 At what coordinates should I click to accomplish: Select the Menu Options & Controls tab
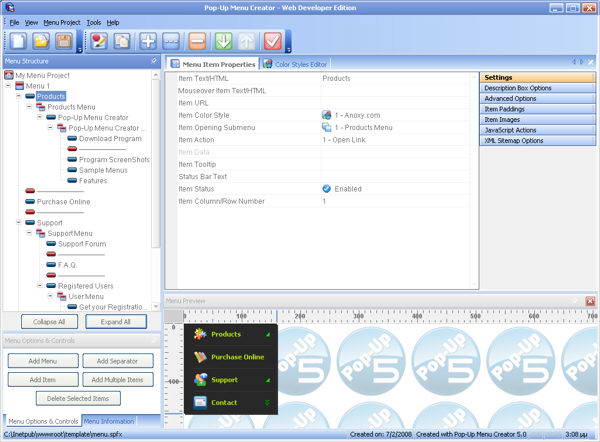tap(43, 421)
